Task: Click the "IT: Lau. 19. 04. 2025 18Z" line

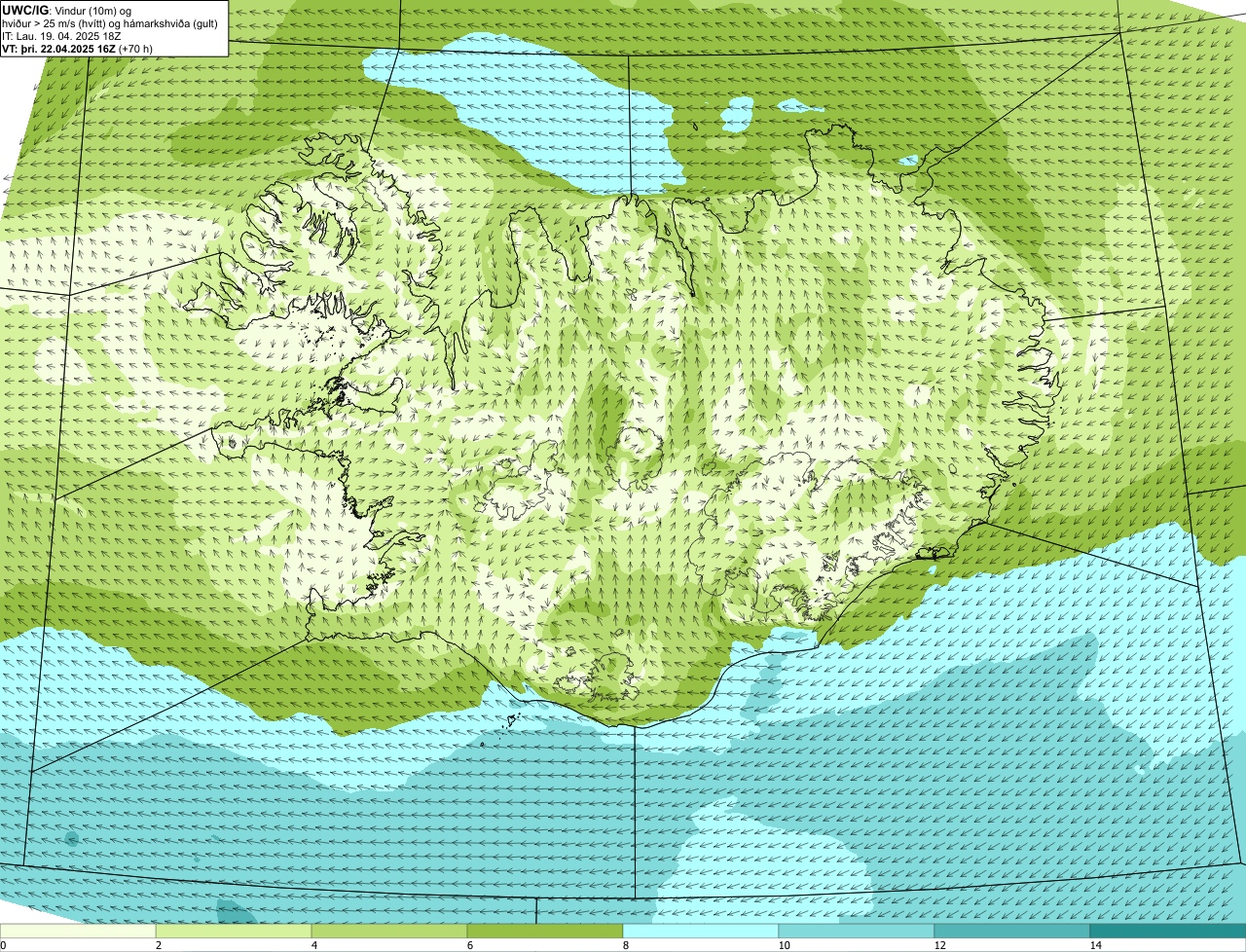Action: point(61,36)
